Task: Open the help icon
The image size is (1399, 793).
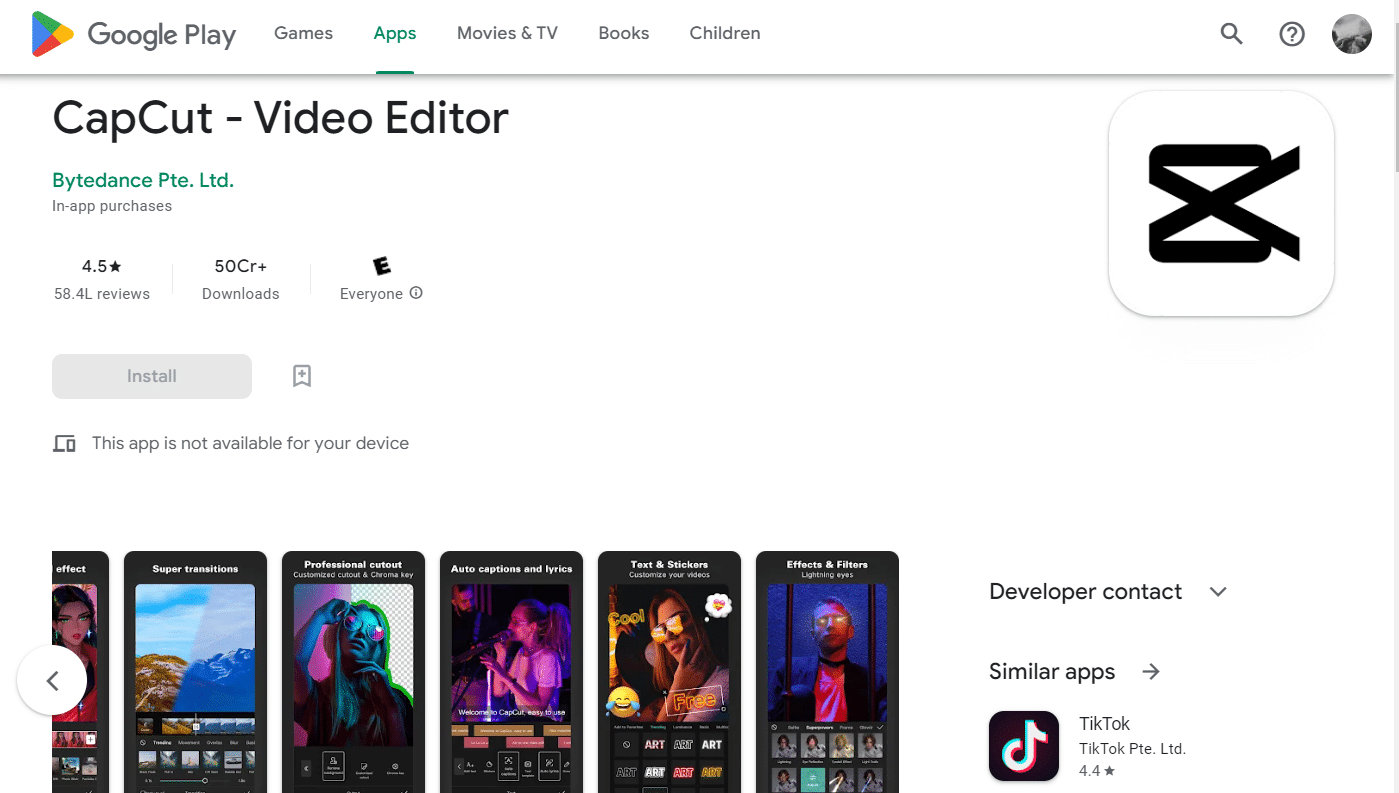Action: pyautogui.click(x=1291, y=33)
